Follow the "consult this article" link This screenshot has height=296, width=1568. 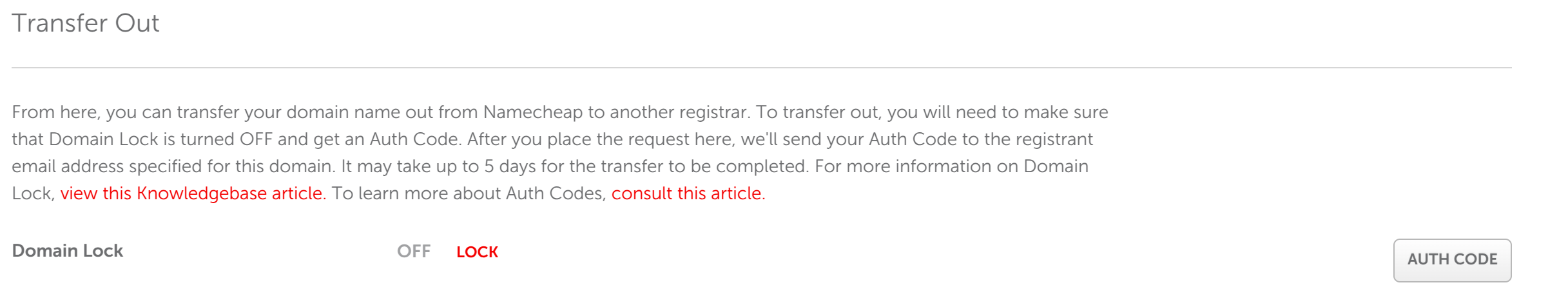tap(688, 193)
